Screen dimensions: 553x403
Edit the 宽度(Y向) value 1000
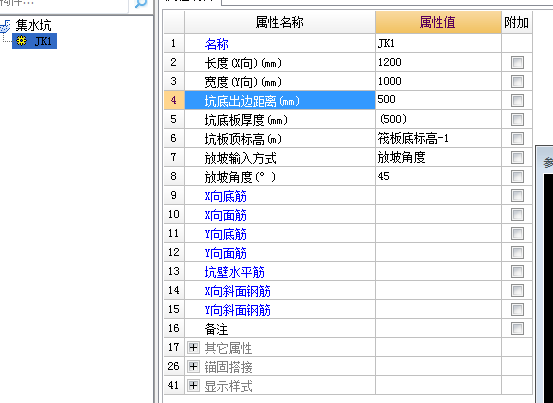[438, 81]
